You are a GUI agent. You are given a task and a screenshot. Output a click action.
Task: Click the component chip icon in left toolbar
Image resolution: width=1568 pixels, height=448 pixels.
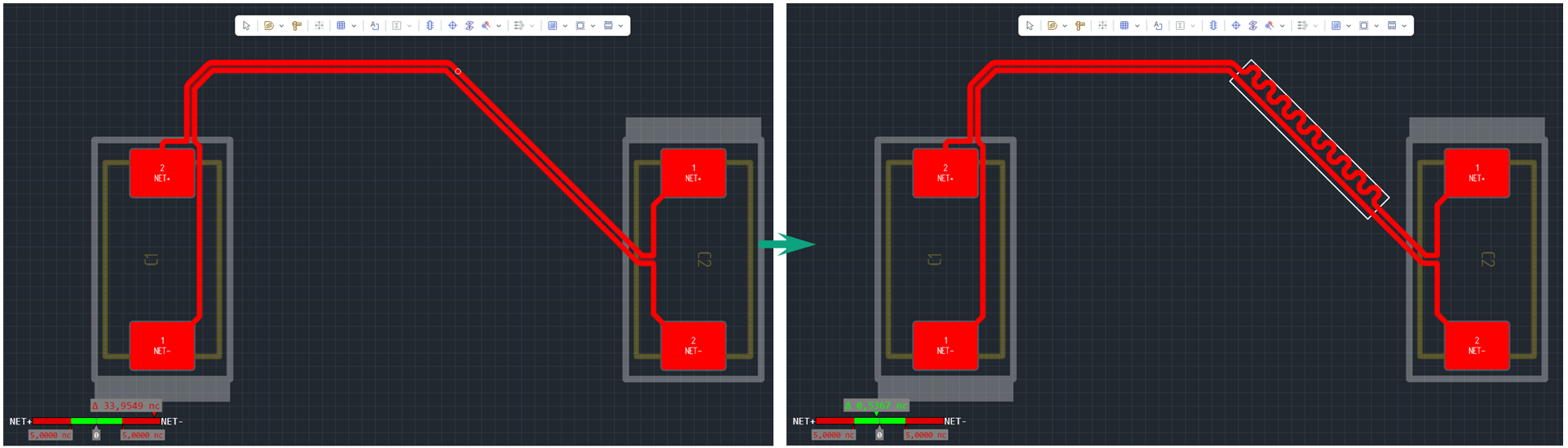tap(430, 26)
